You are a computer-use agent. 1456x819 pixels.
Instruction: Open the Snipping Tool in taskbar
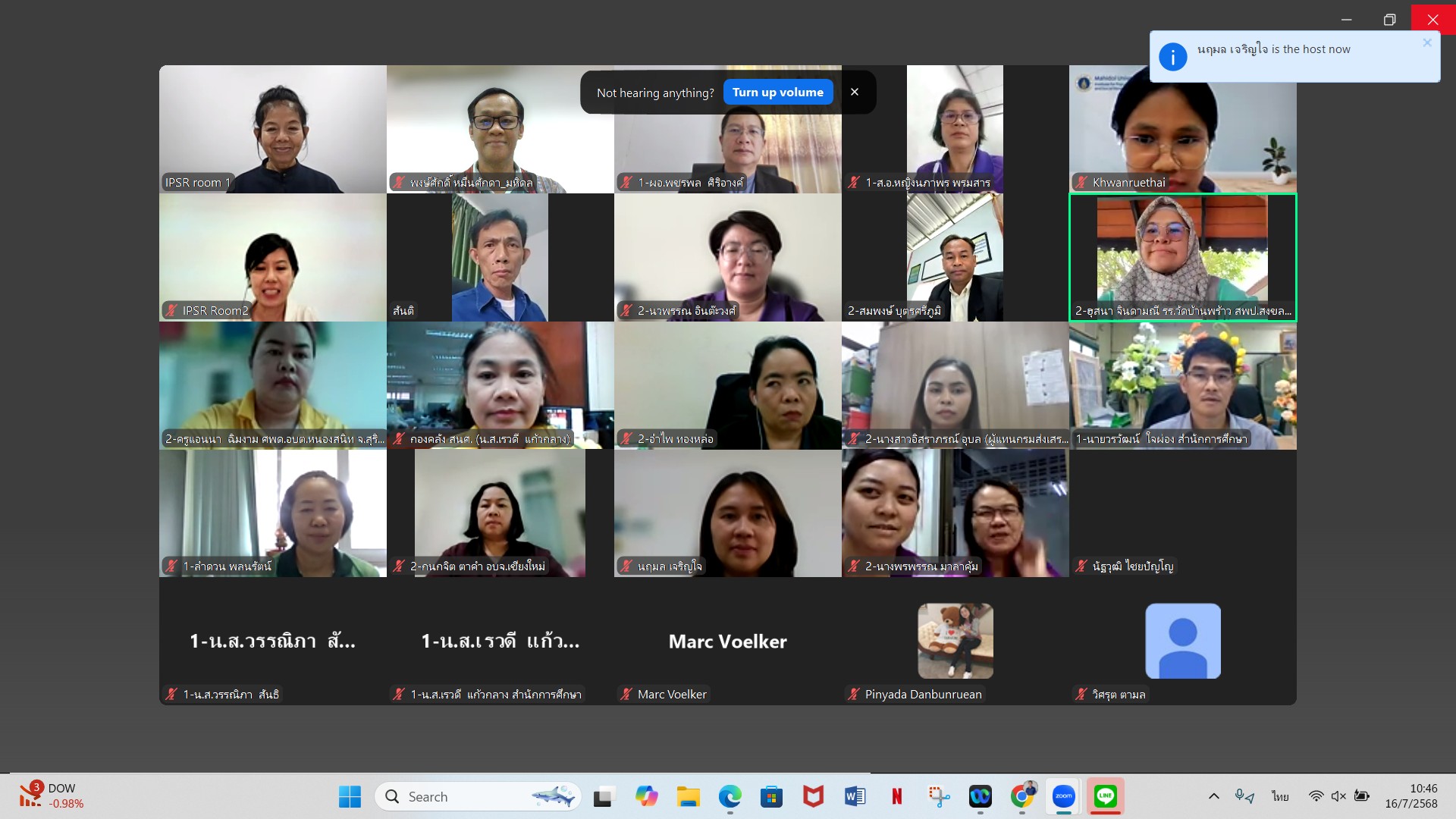pos(939,796)
